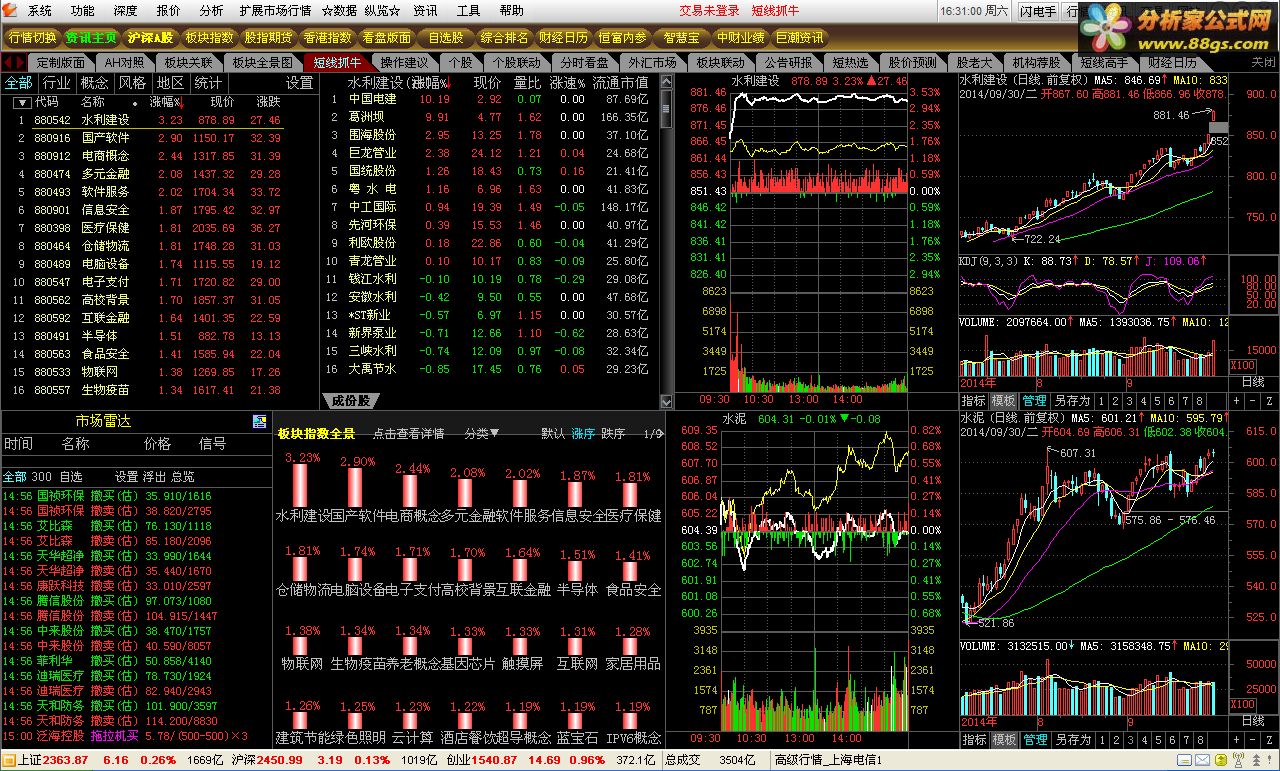
Task: Toggle 指标 on the 水泥 chart footer
Action: click(x=974, y=740)
